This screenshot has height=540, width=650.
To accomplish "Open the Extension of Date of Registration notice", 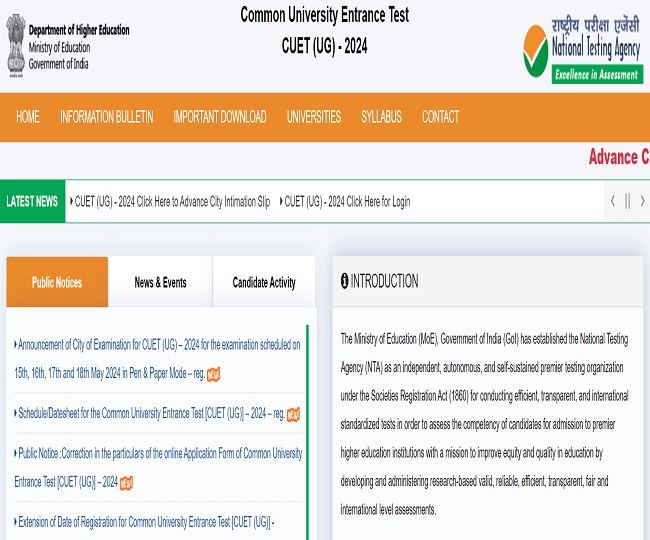I will point(145,522).
